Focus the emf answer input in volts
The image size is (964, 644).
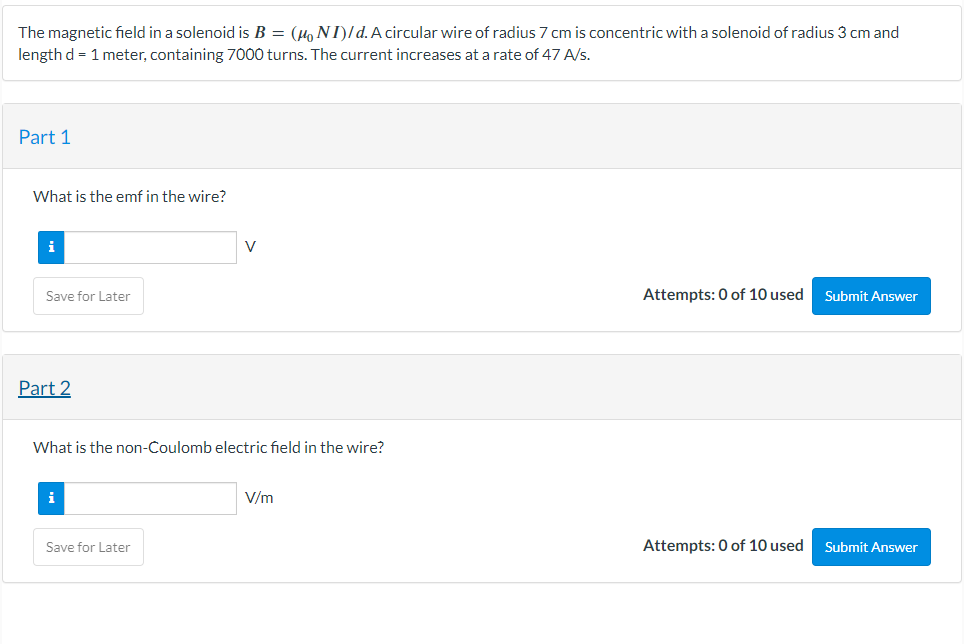(150, 248)
